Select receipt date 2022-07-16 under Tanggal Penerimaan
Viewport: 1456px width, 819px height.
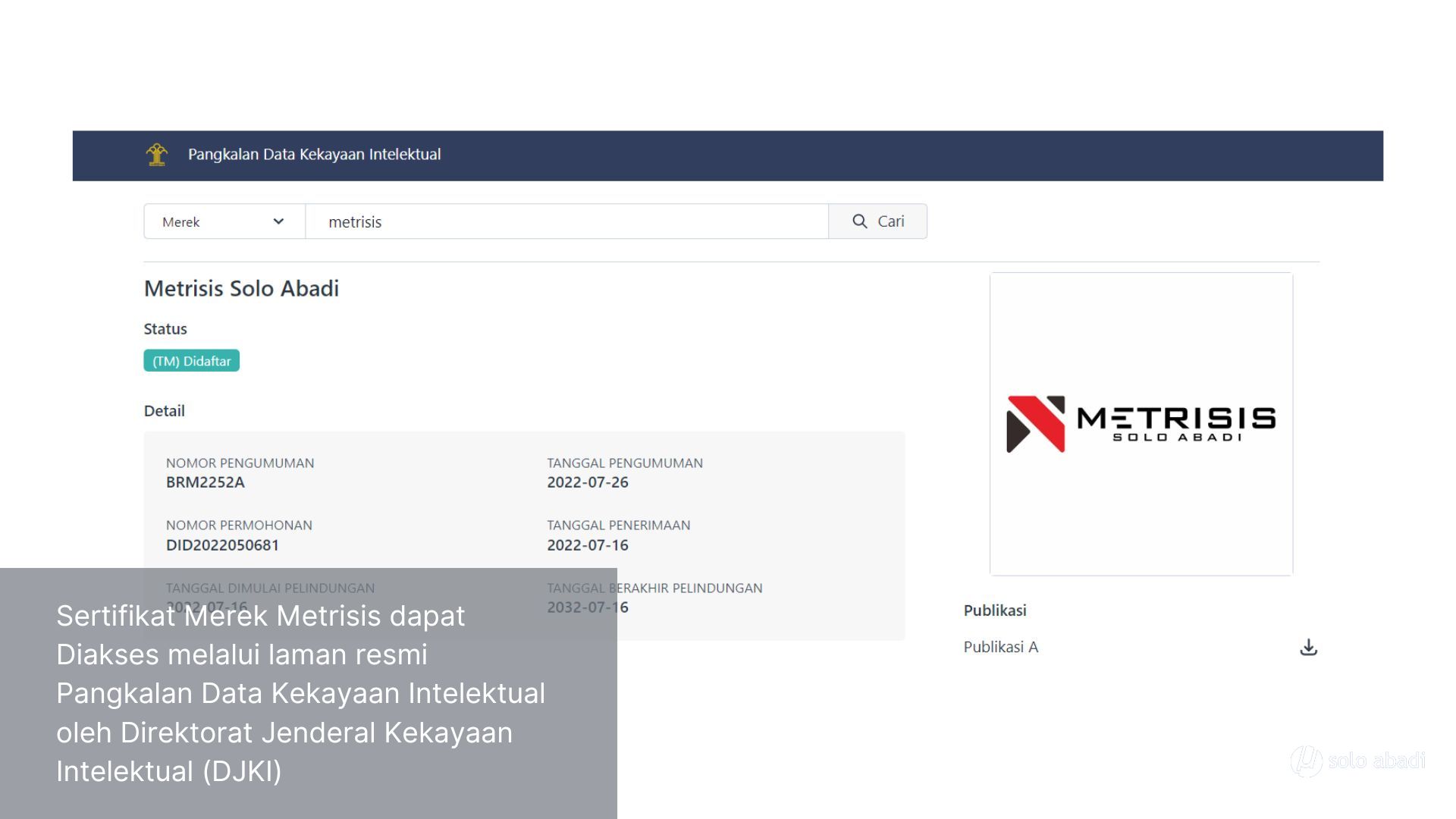(x=588, y=545)
